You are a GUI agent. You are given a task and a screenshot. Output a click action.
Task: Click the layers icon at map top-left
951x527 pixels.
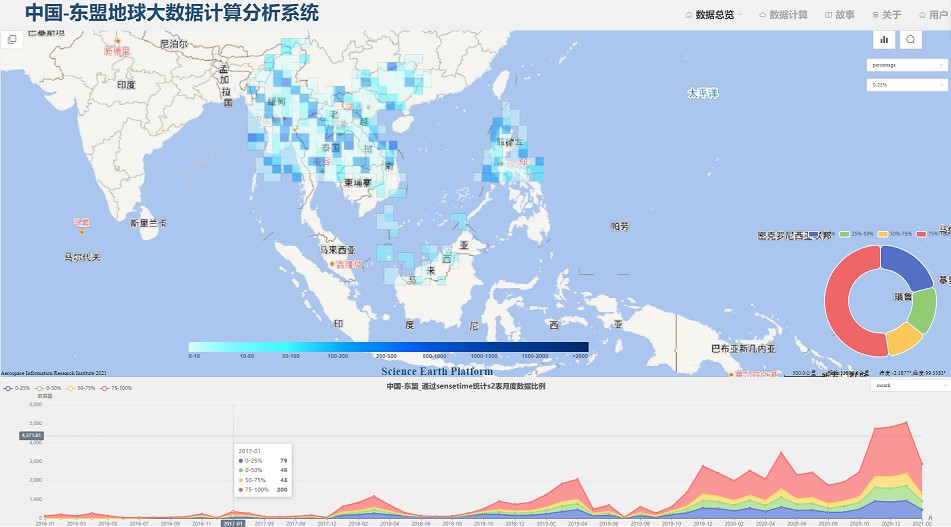coord(12,40)
